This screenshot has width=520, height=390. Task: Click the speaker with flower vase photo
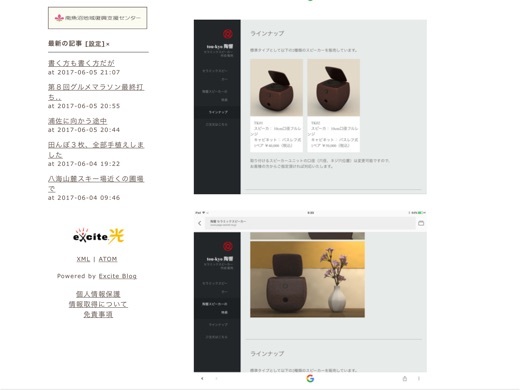[x=307, y=279]
